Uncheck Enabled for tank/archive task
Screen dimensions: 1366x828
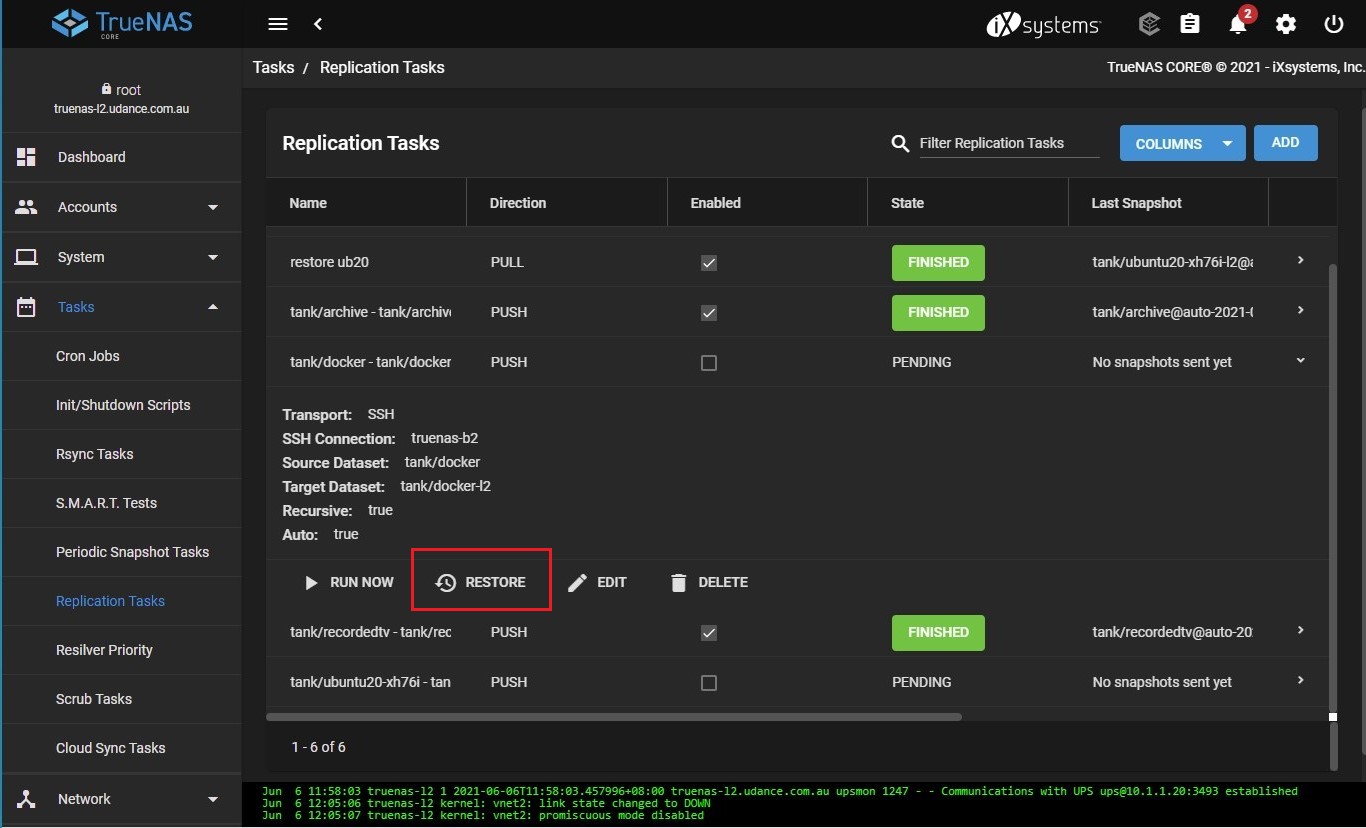pyautogui.click(x=709, y=313)
